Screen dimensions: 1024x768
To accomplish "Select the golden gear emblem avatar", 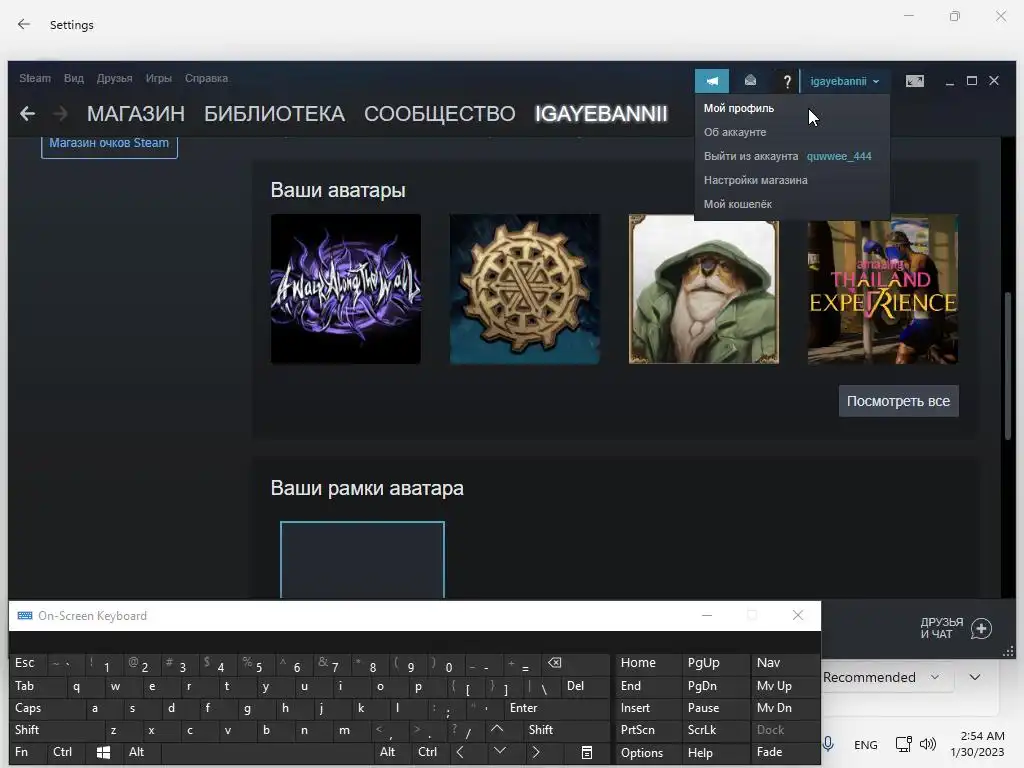I will [524, 289].
